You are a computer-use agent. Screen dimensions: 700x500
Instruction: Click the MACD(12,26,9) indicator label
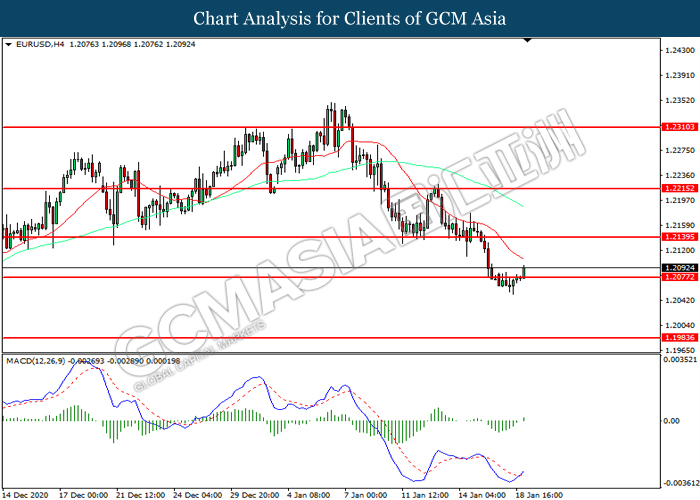coord(36,361)
